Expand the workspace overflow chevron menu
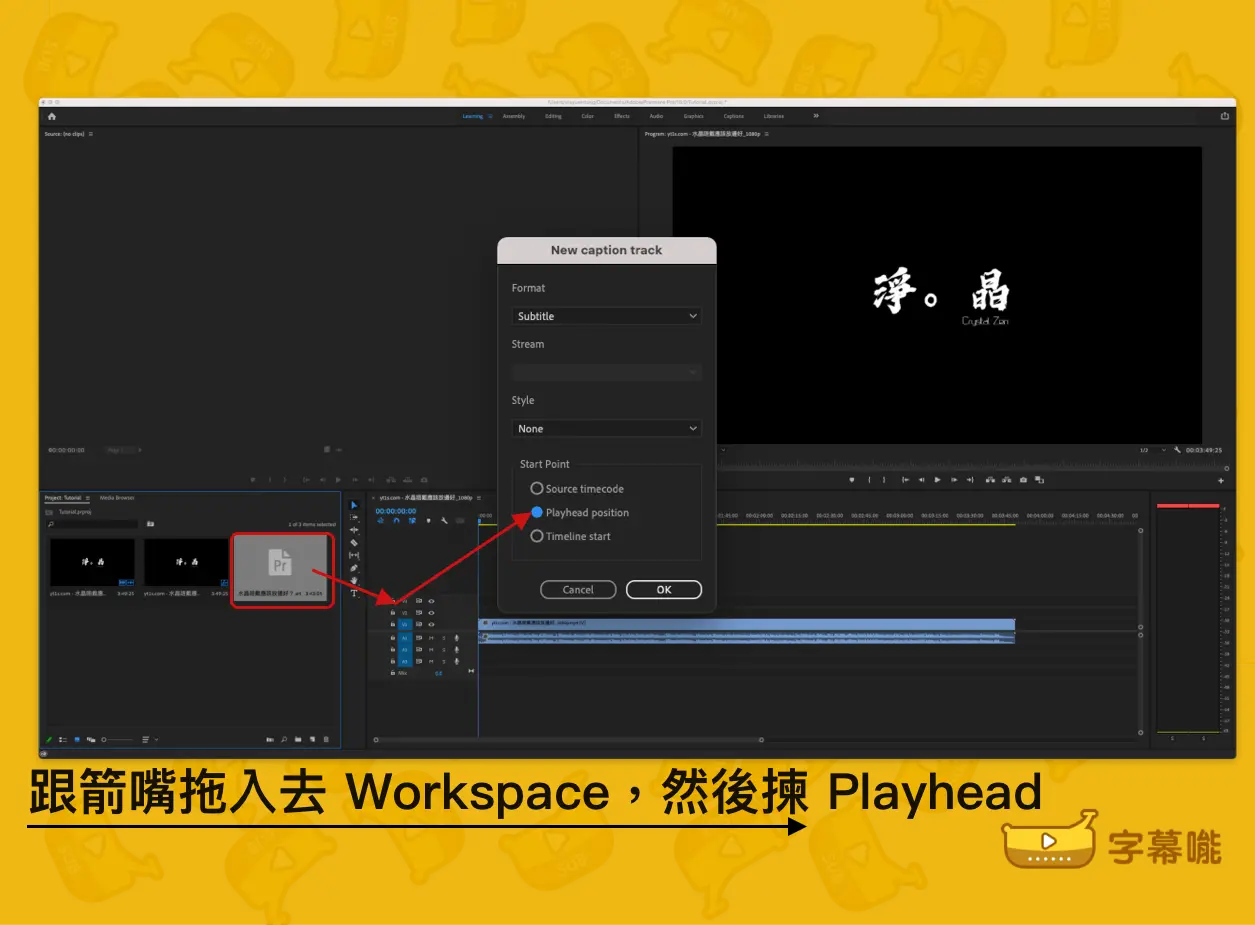The image size is (1255, 925). point(816,116)
